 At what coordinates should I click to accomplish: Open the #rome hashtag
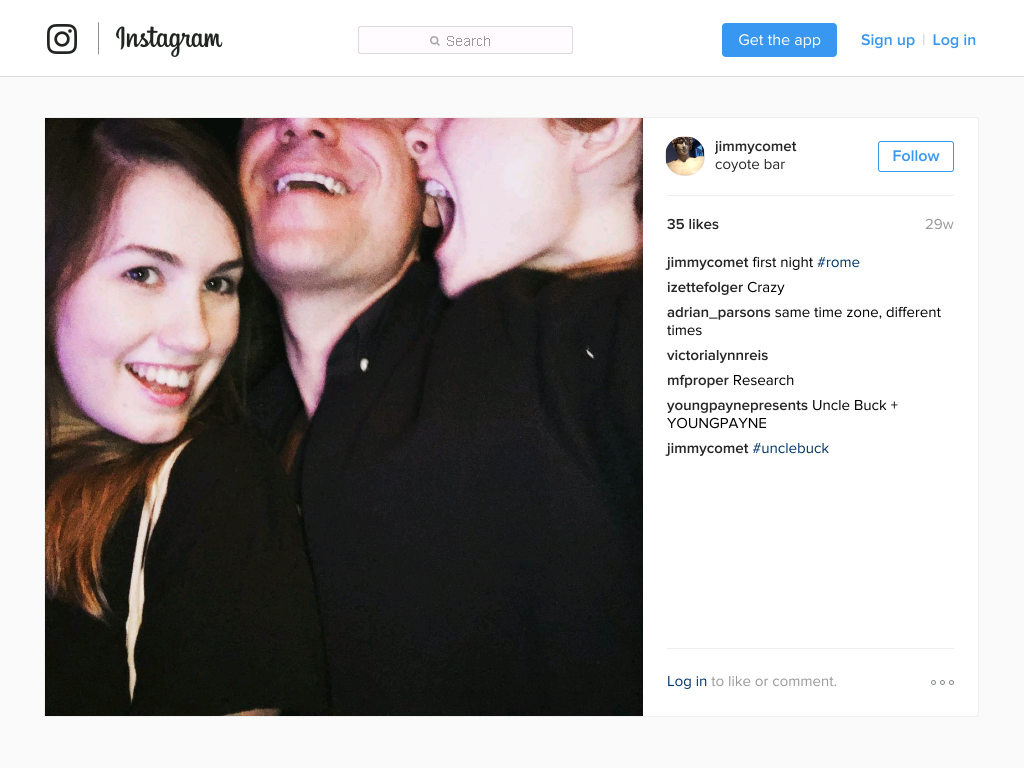pyautogui.click(x=838, y=262)
